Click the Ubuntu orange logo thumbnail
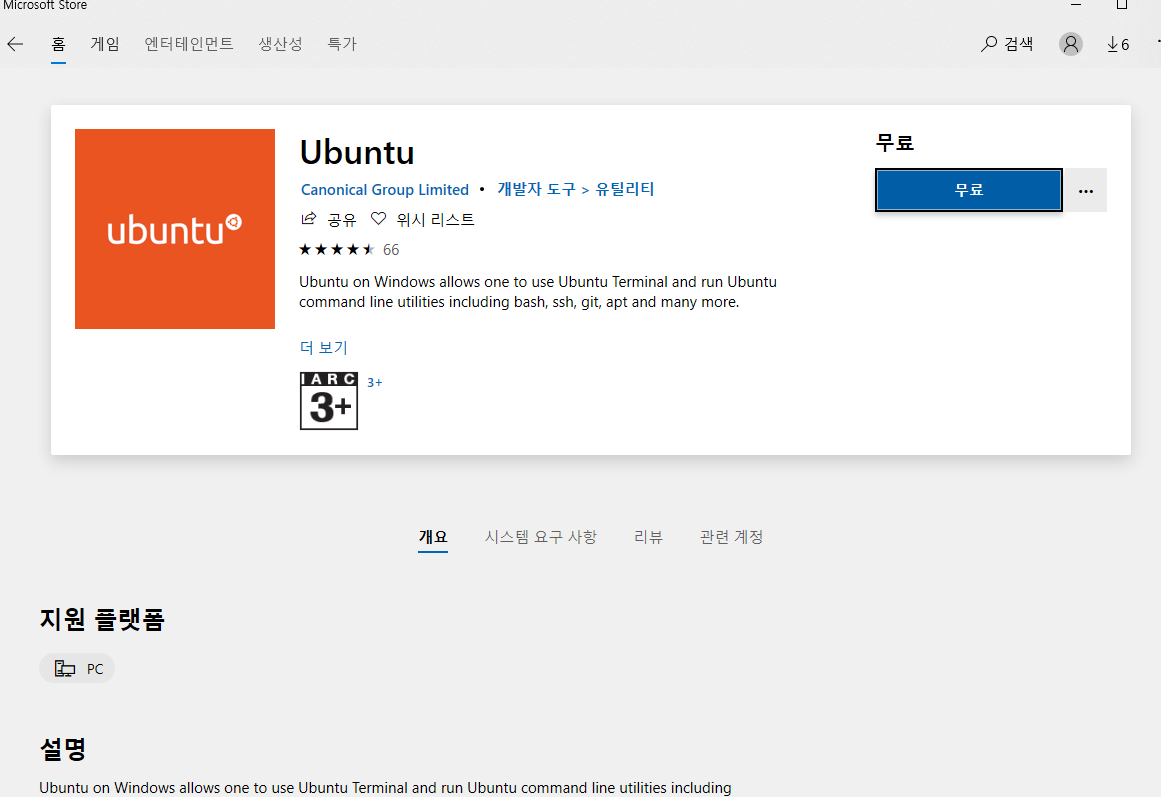The width and height of the screenshot is (1161, 797). (x=175, y=229)
